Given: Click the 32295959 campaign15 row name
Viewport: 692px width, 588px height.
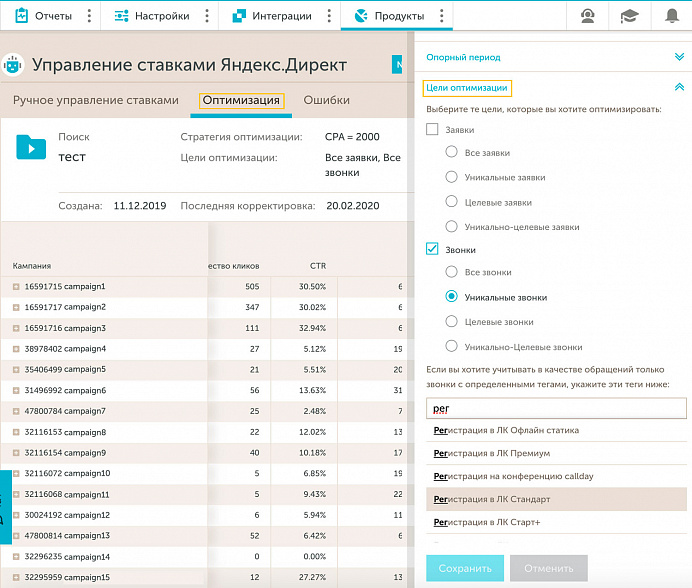Looking at the screenshot, I should [67, 577].
